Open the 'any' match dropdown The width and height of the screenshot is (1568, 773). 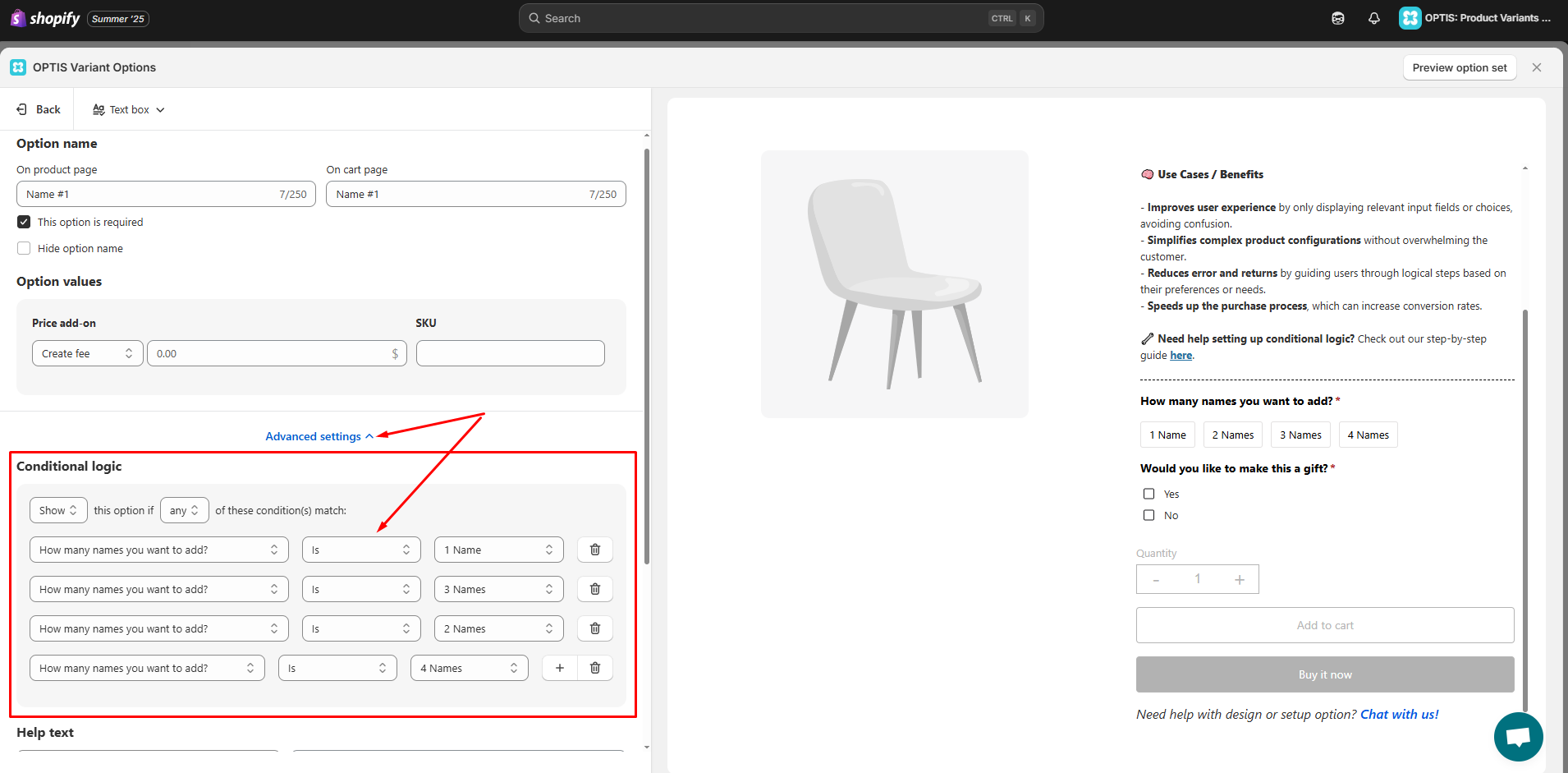185,510
